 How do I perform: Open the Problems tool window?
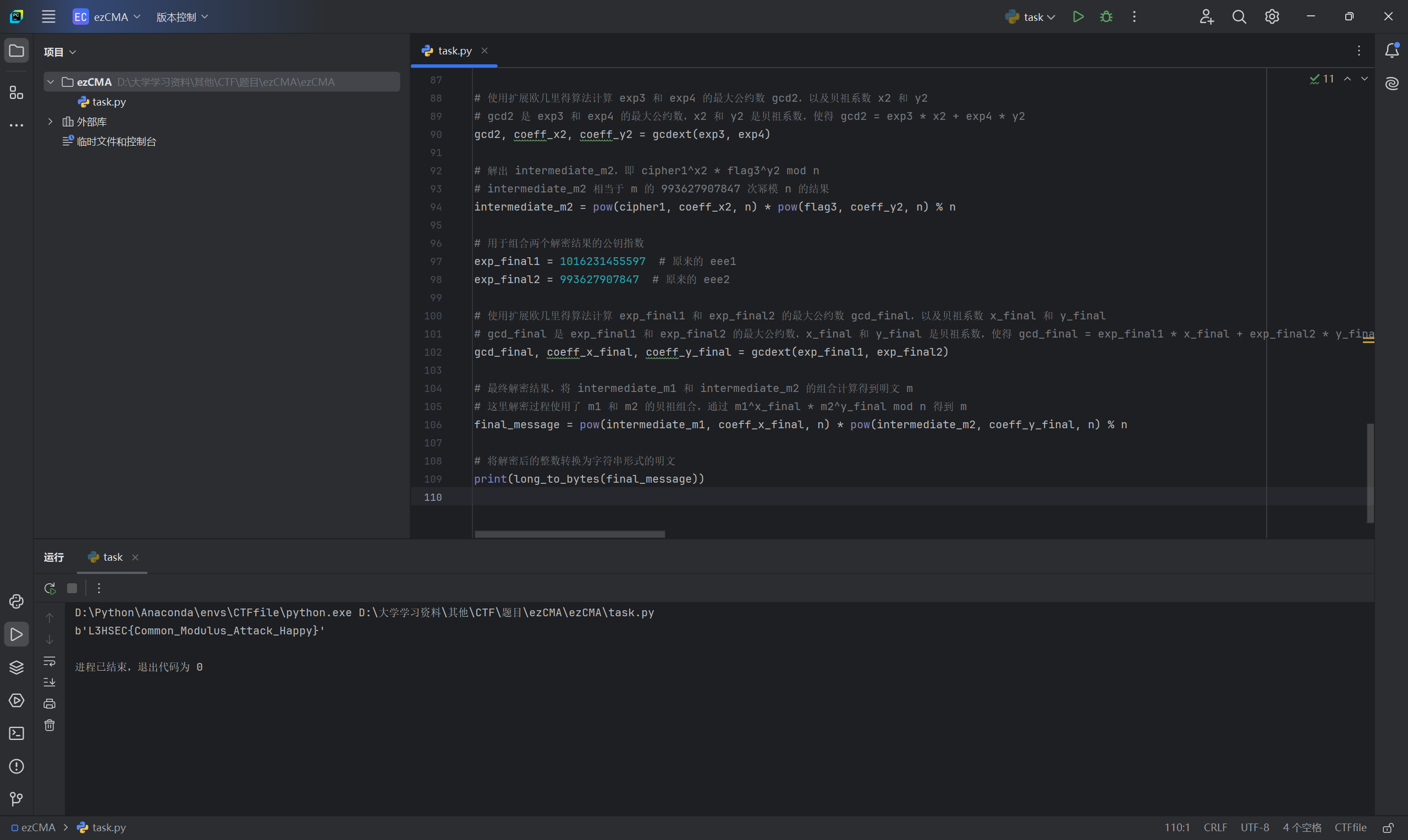(16, 766)
